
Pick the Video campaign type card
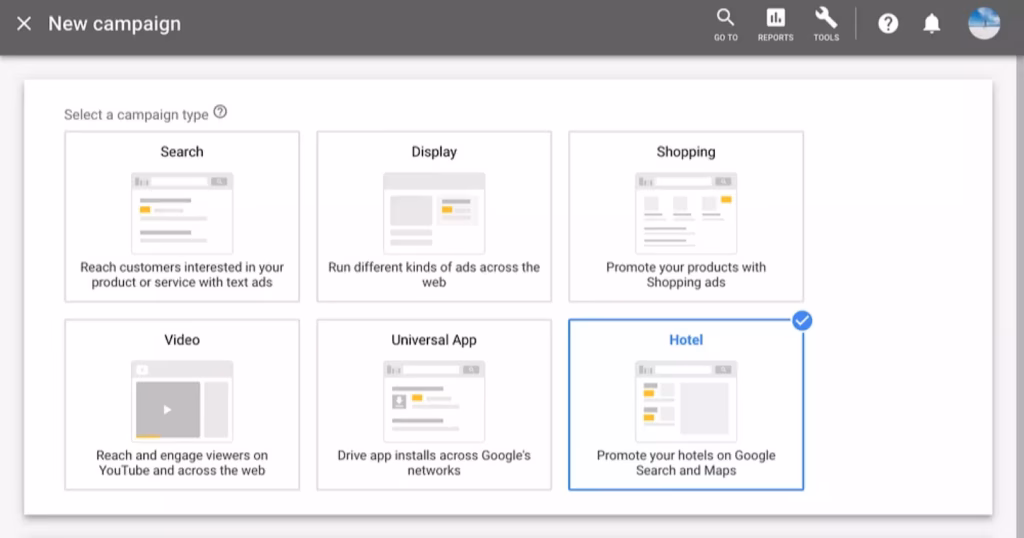(x=182, y=404)
